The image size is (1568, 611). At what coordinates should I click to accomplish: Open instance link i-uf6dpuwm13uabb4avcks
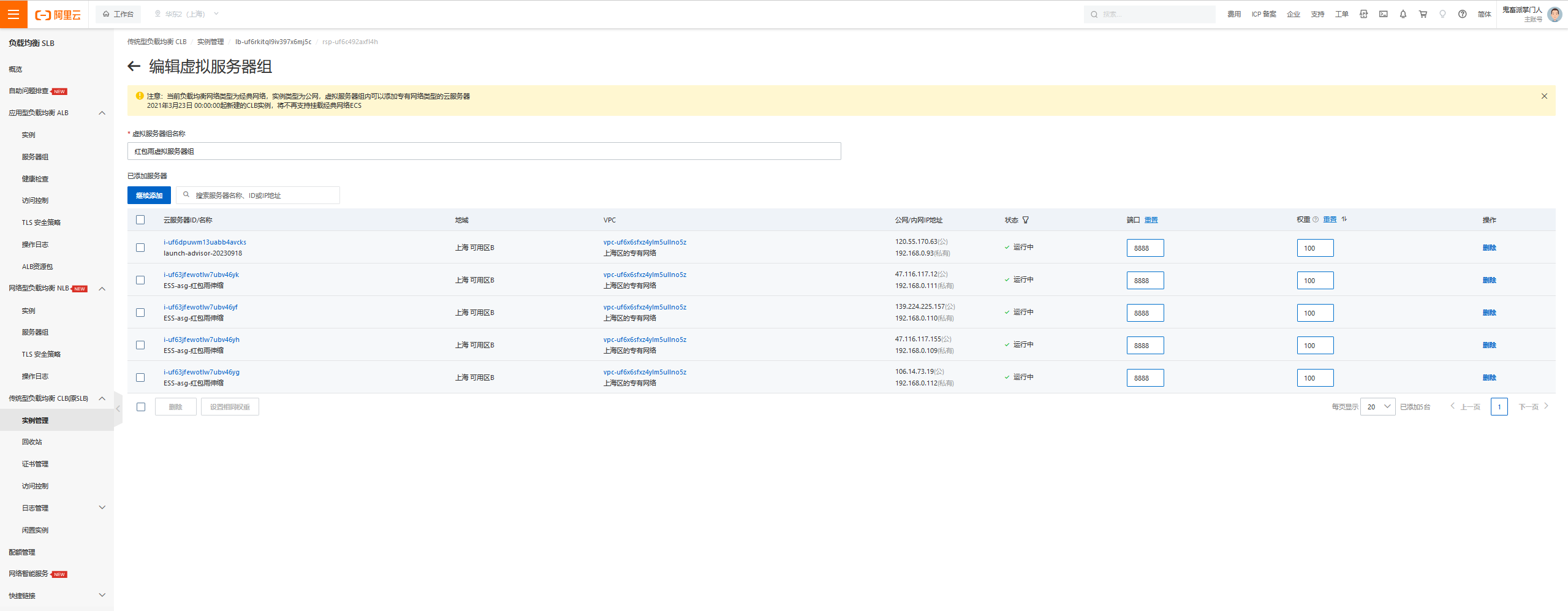[x=205, y=242]
